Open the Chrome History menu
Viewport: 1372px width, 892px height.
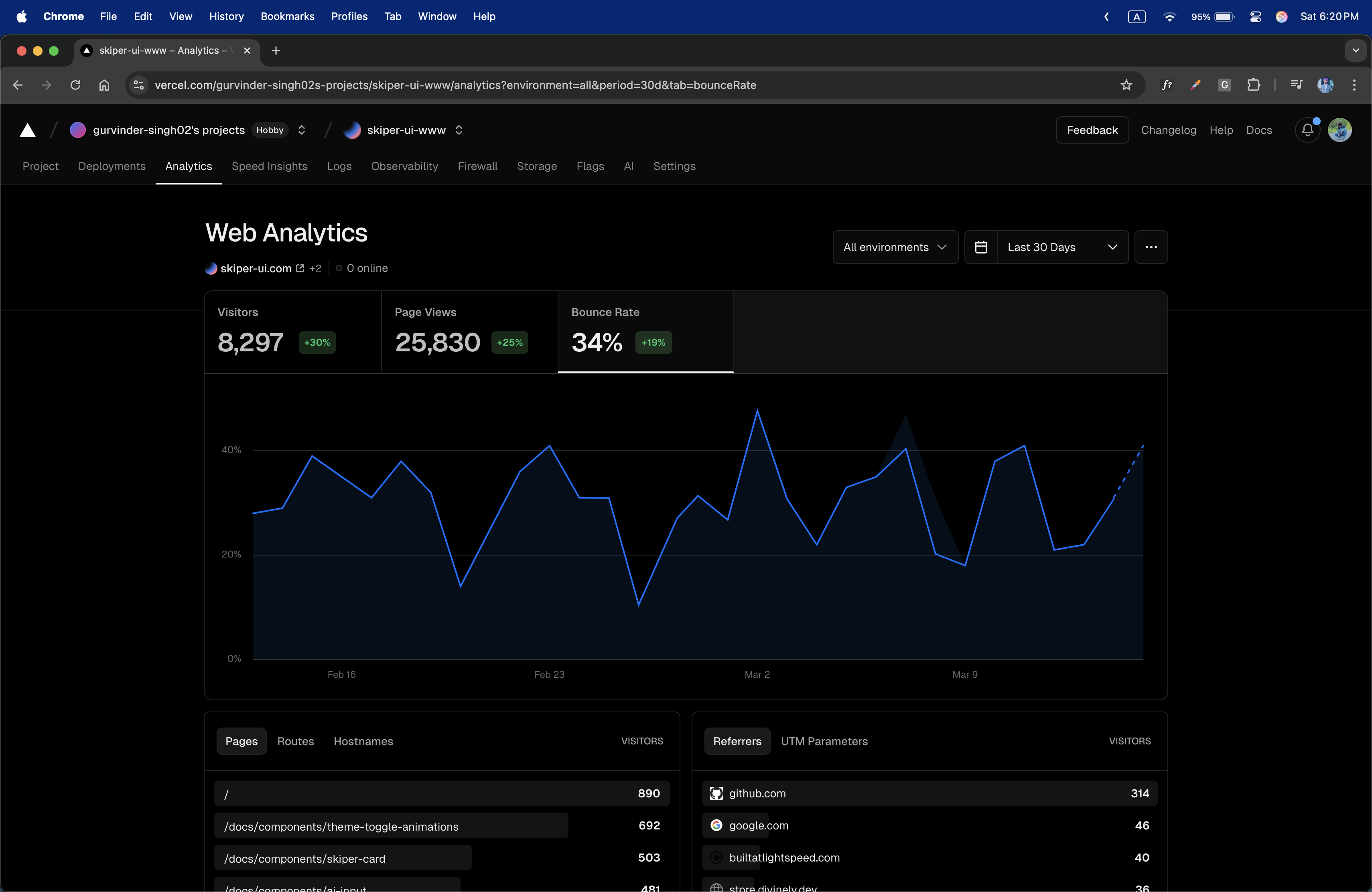[x=227, y=17]
